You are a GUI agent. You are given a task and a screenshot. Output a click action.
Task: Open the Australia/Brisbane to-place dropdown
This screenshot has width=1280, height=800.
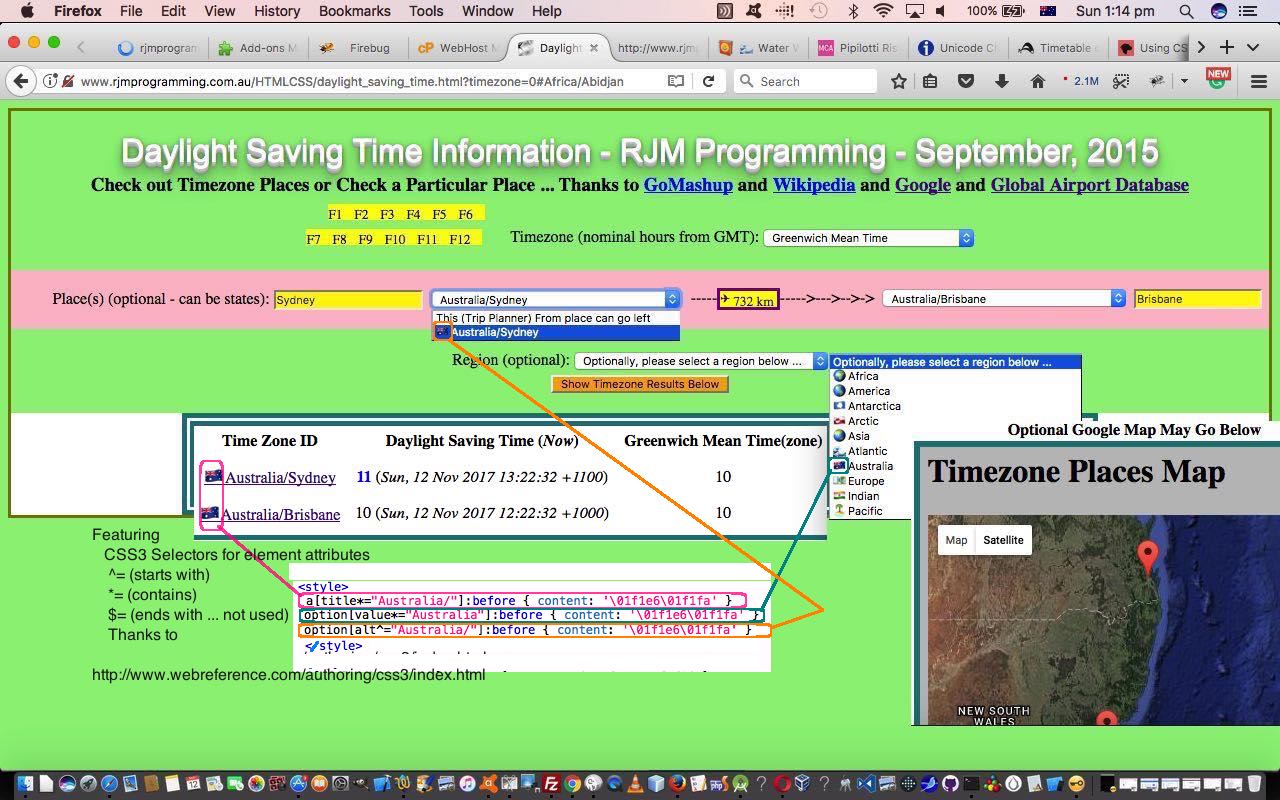point(1004,298)
